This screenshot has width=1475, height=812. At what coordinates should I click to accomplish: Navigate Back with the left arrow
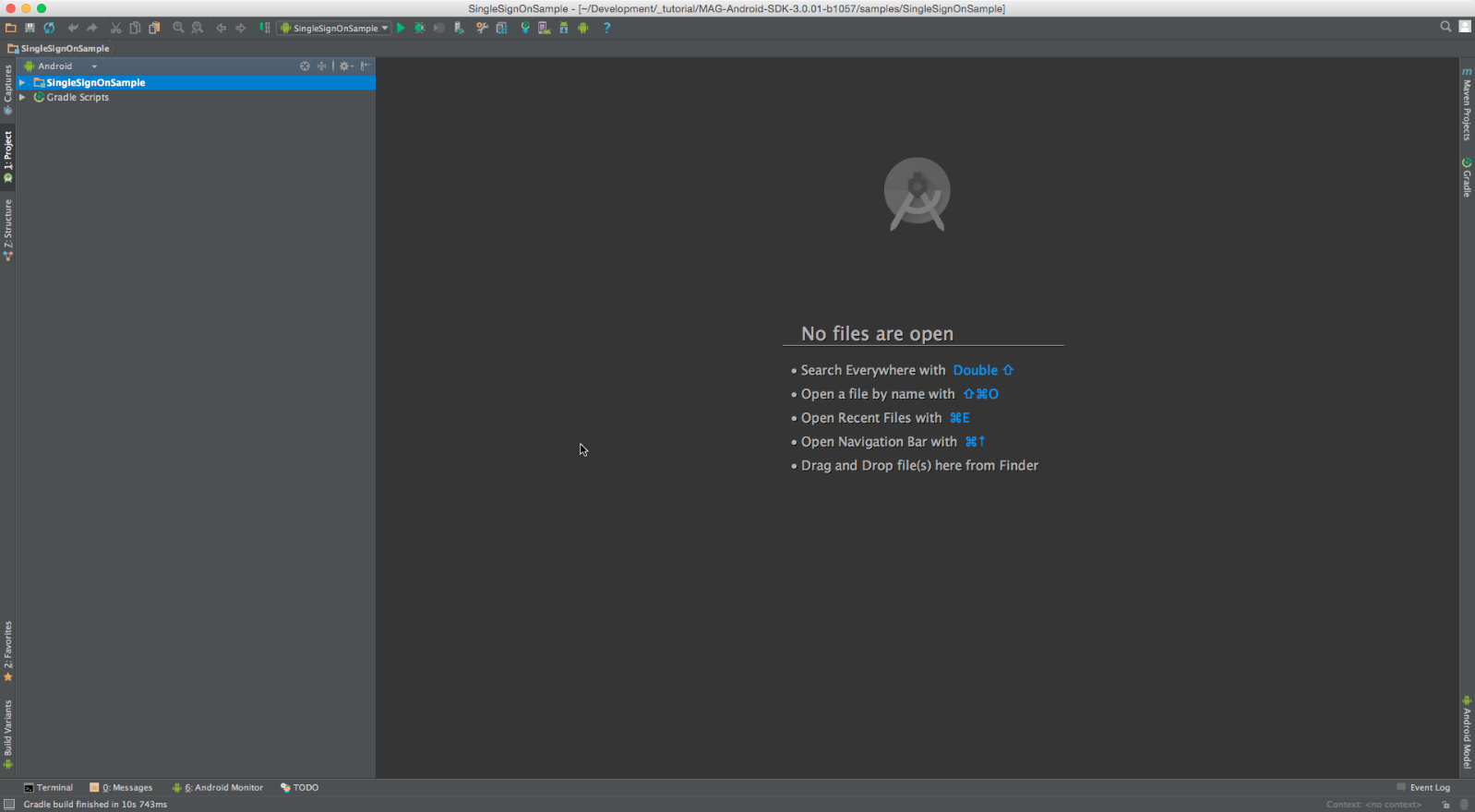(x=222, y=28)
